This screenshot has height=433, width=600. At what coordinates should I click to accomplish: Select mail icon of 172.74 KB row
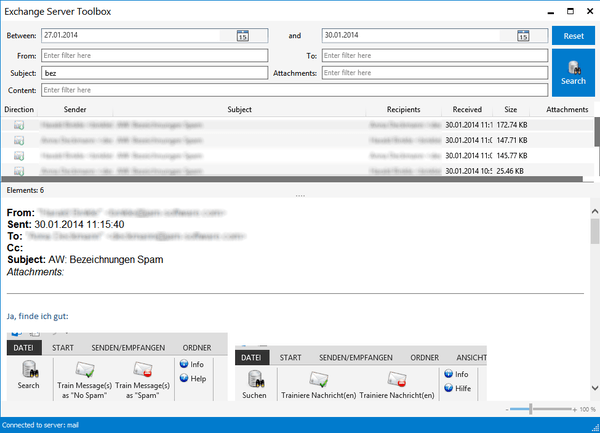click(x=19, y=125)
